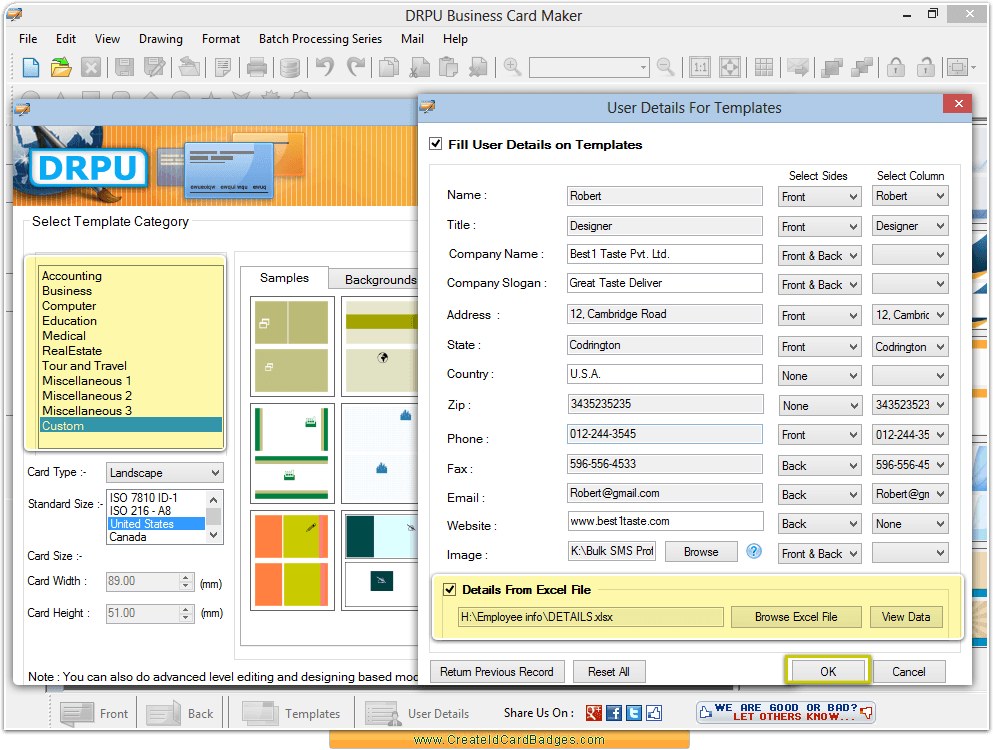Open the Back side view icon
The height and width of the screenshot is (750, 993).
(x=180, y=713)
